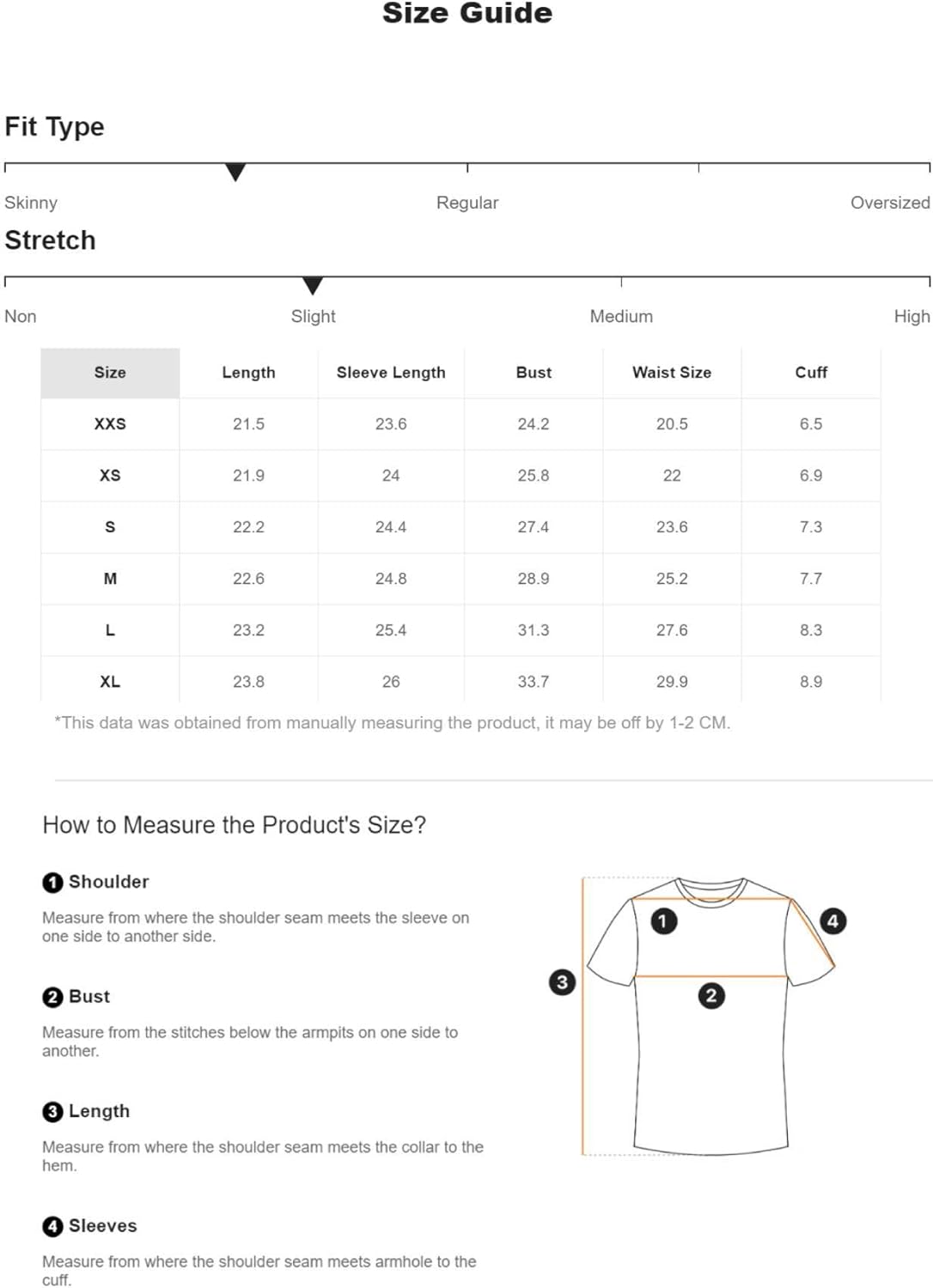
Task: Select the XXS size row label
Action: 110,424
